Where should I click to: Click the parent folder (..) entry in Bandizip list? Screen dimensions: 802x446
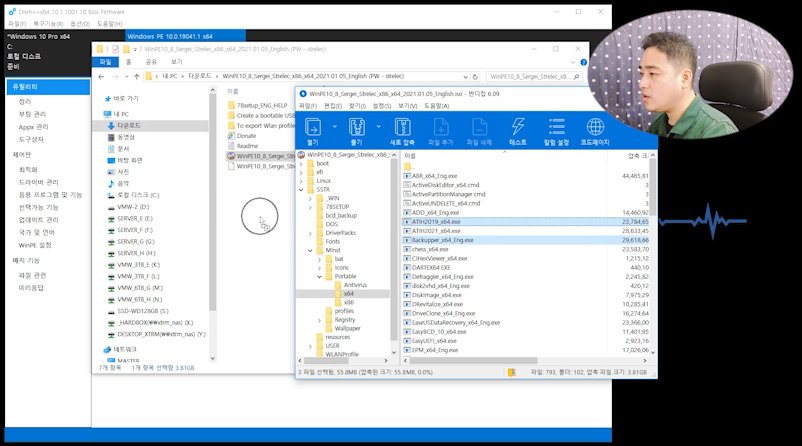click(x=409, y=167)
